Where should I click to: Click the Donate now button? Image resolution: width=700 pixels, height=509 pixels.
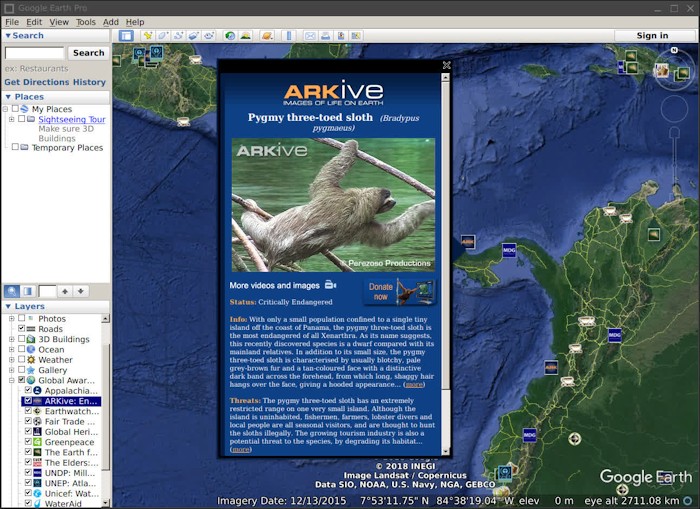[x=400, y=292]
